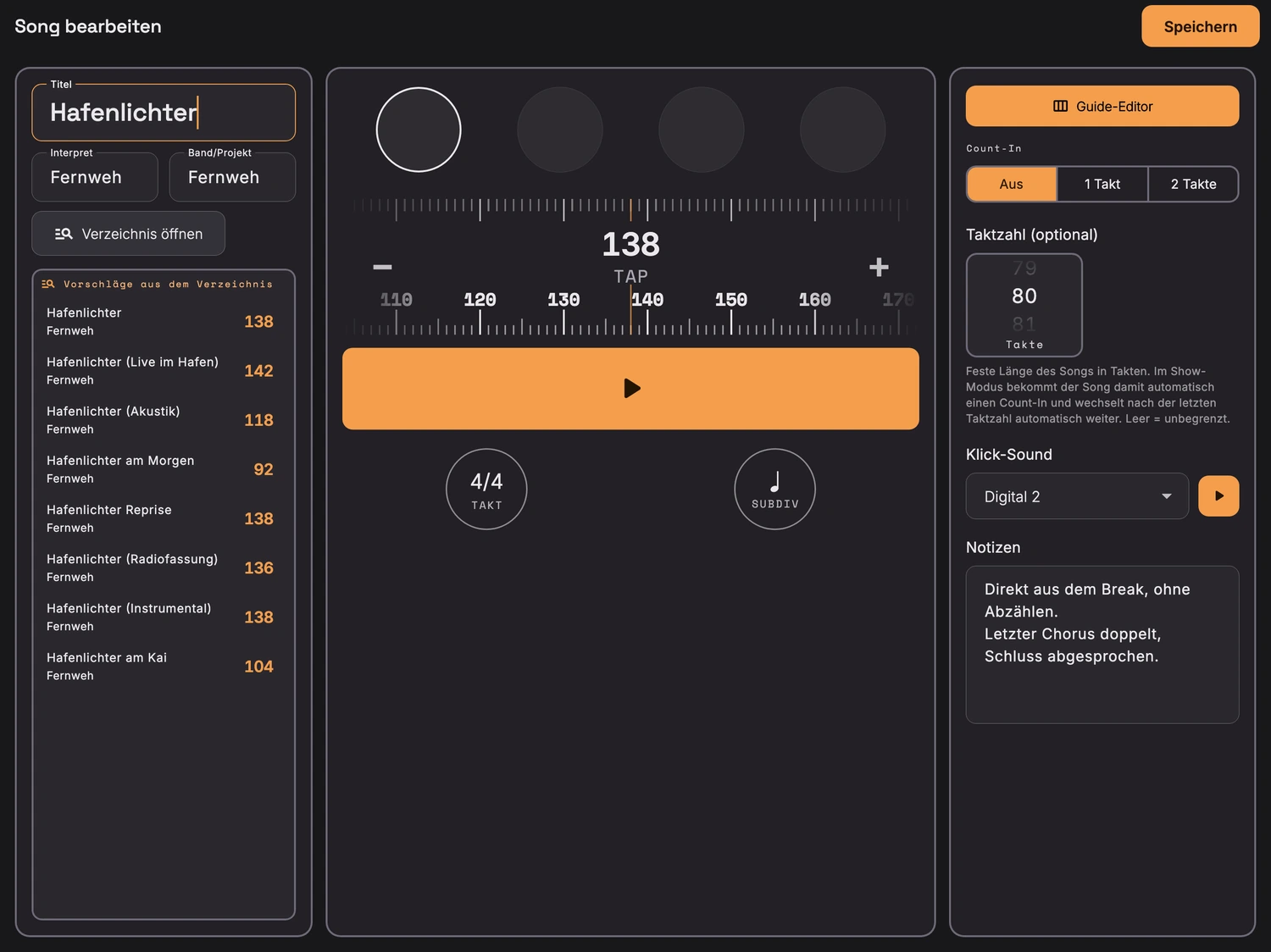Click 150 on the BPM scale

coord(731,300)
